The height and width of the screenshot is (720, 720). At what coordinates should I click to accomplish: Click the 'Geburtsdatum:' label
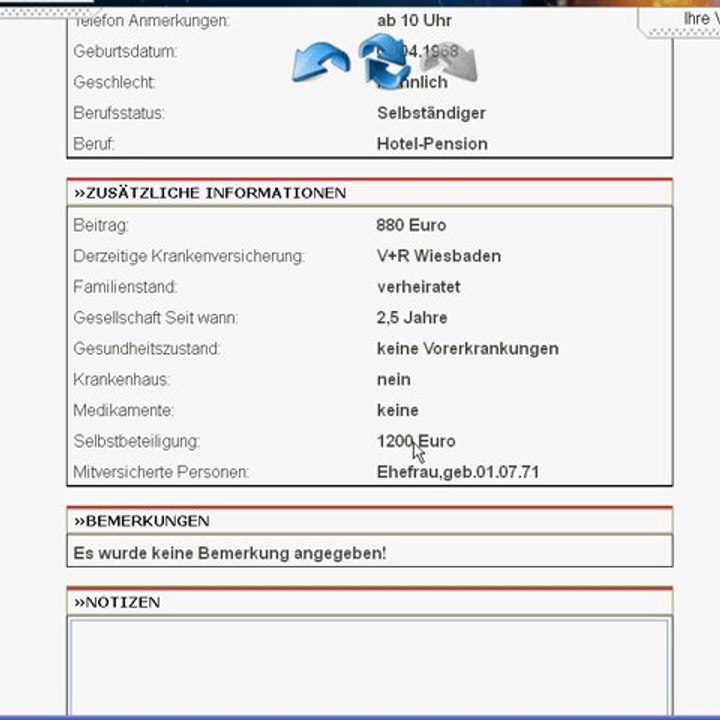tap(125, 51)
